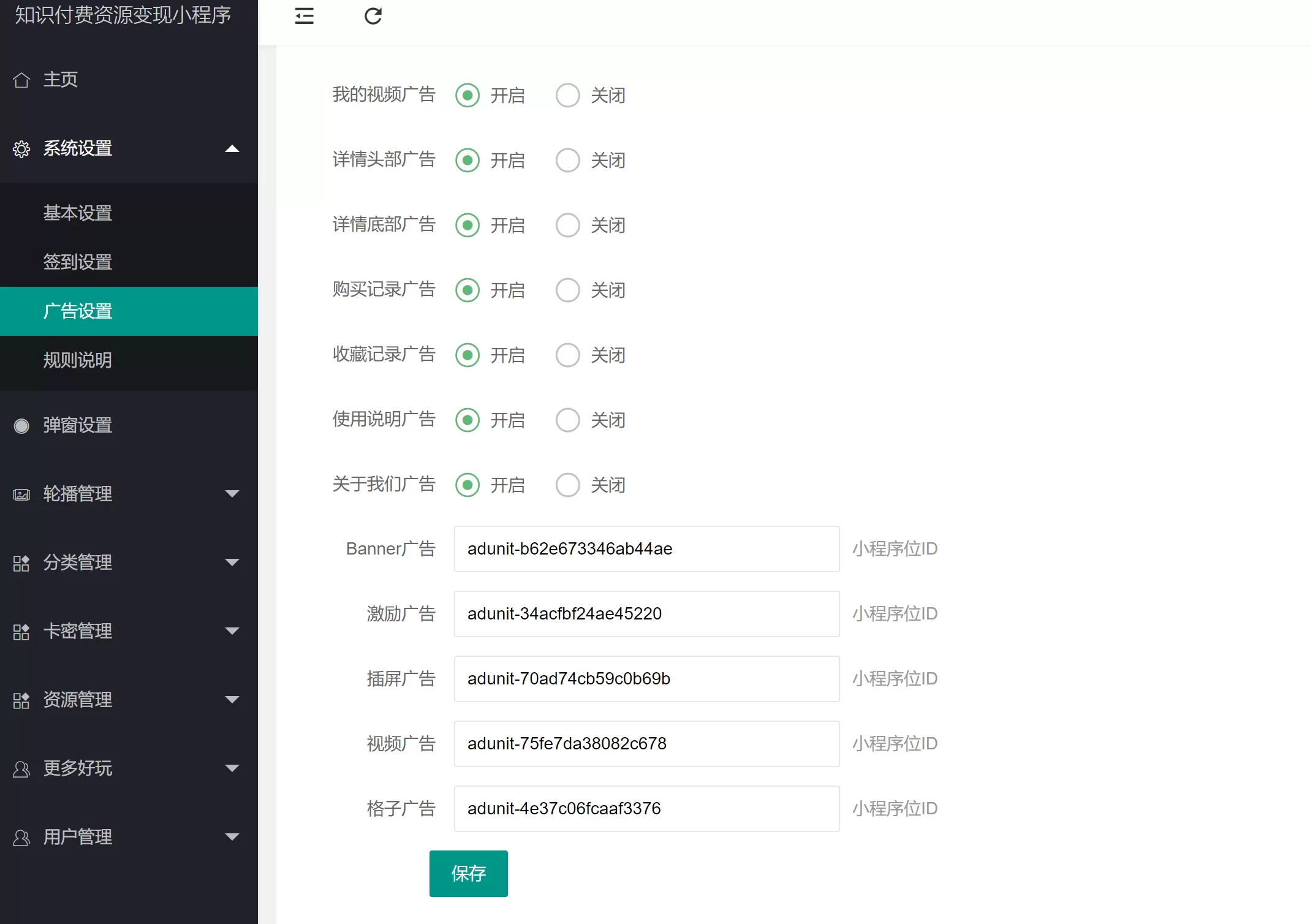
Task: Click the user icon beside 用户管理
Action: pyautogui.click(x=21, y=838)
